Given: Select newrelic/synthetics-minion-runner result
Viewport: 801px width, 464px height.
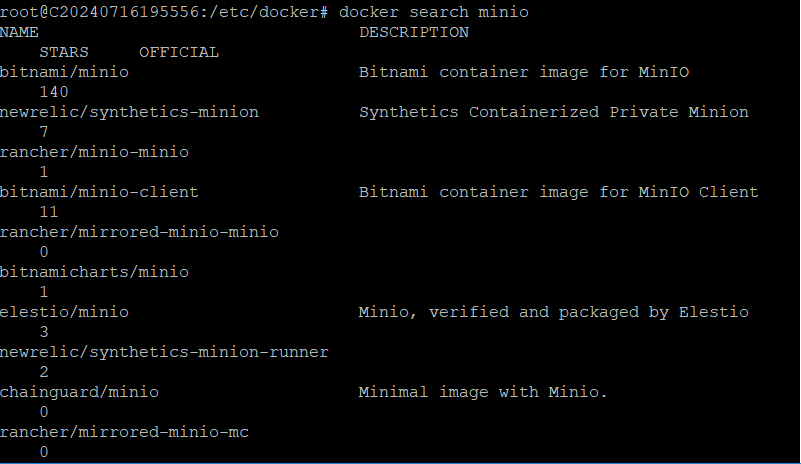Looking at the screenshot, I should (164, 352).
